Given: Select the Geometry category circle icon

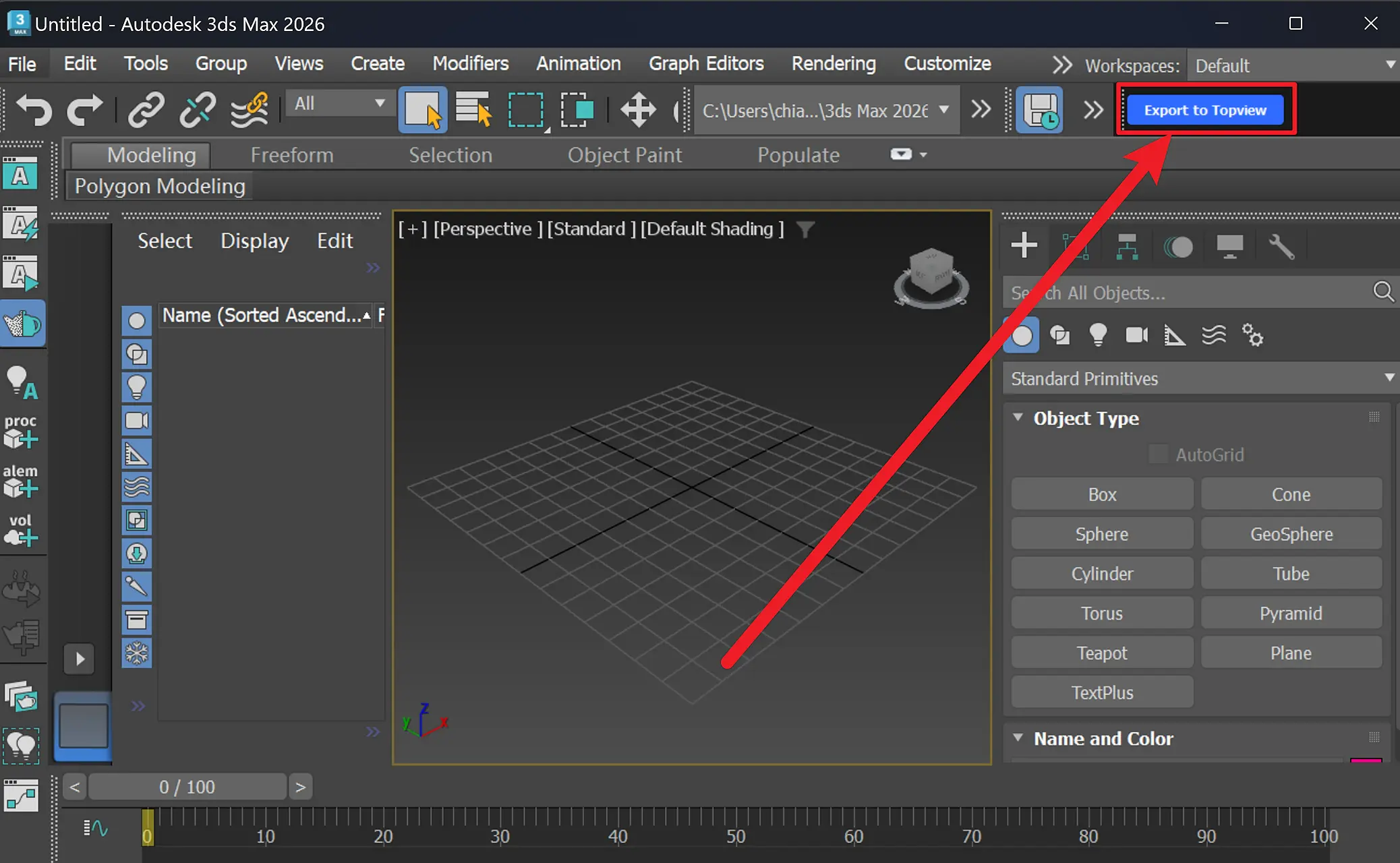Looking at the screenshot, I should coord(1022,335).
